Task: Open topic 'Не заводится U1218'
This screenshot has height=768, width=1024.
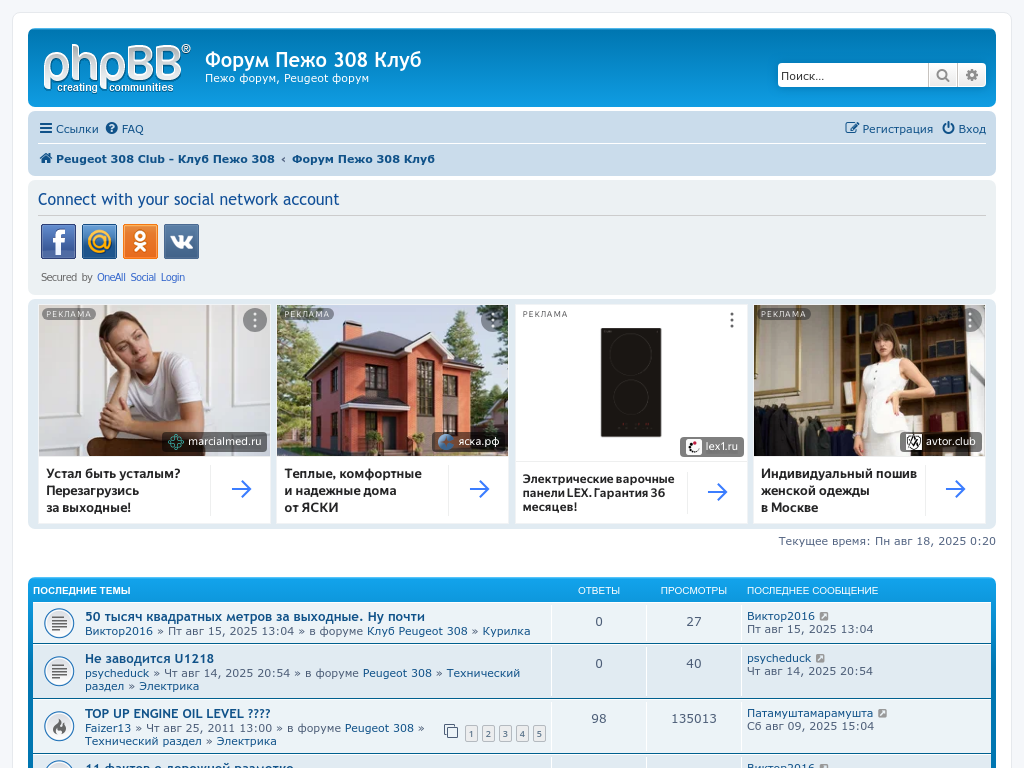Action: (149, 659)
